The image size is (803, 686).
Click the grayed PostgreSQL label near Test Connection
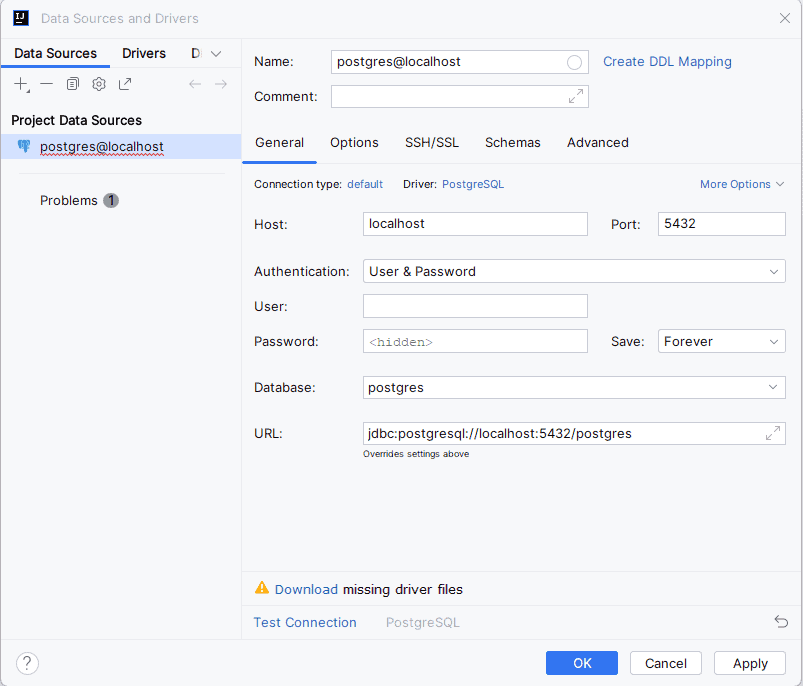click(x=422, y=622)
